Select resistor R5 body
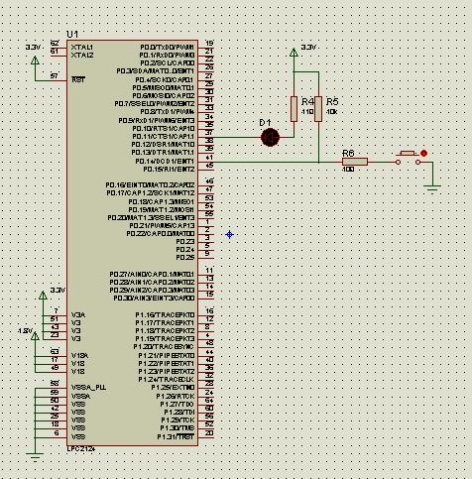 [x=318, y=109]
